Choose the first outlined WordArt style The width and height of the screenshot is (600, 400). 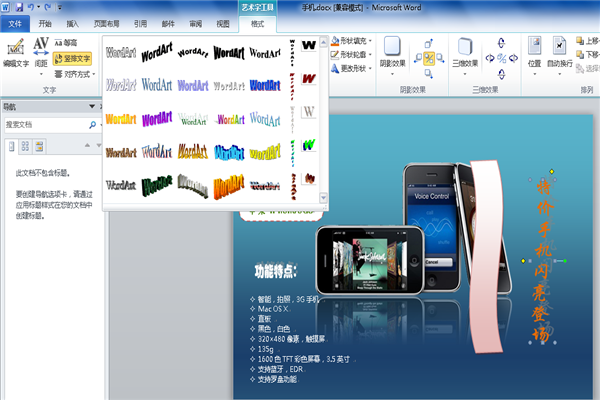pos(121,52)
